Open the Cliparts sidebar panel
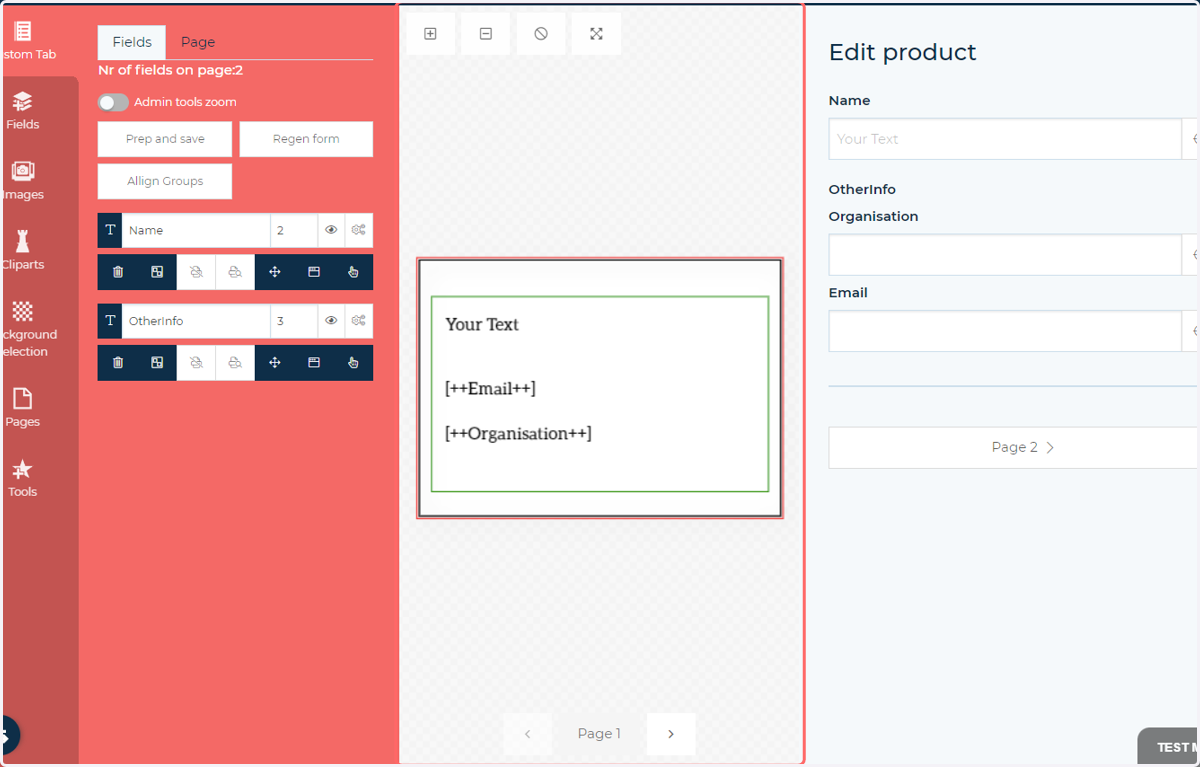The height and width of the screenshot is (767, 1200). (23, 250)
